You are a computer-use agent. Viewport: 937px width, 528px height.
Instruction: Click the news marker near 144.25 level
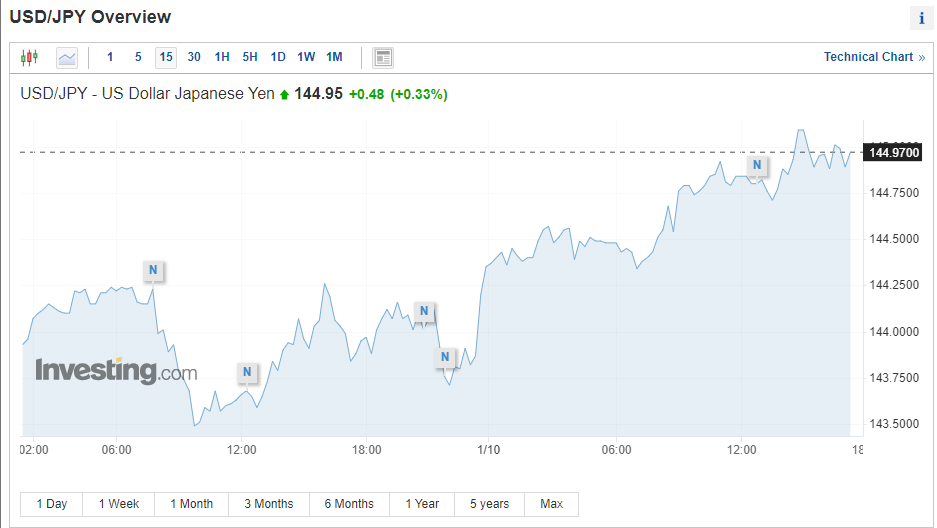[x=153, y=270]
